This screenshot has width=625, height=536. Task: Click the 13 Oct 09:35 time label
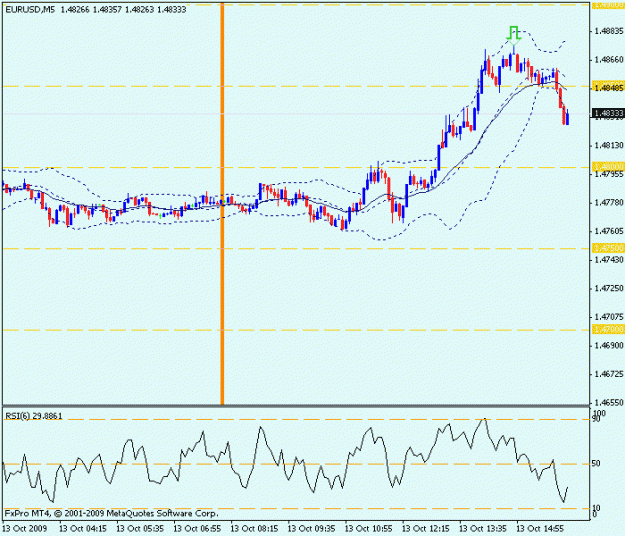[x=311, y=529]
